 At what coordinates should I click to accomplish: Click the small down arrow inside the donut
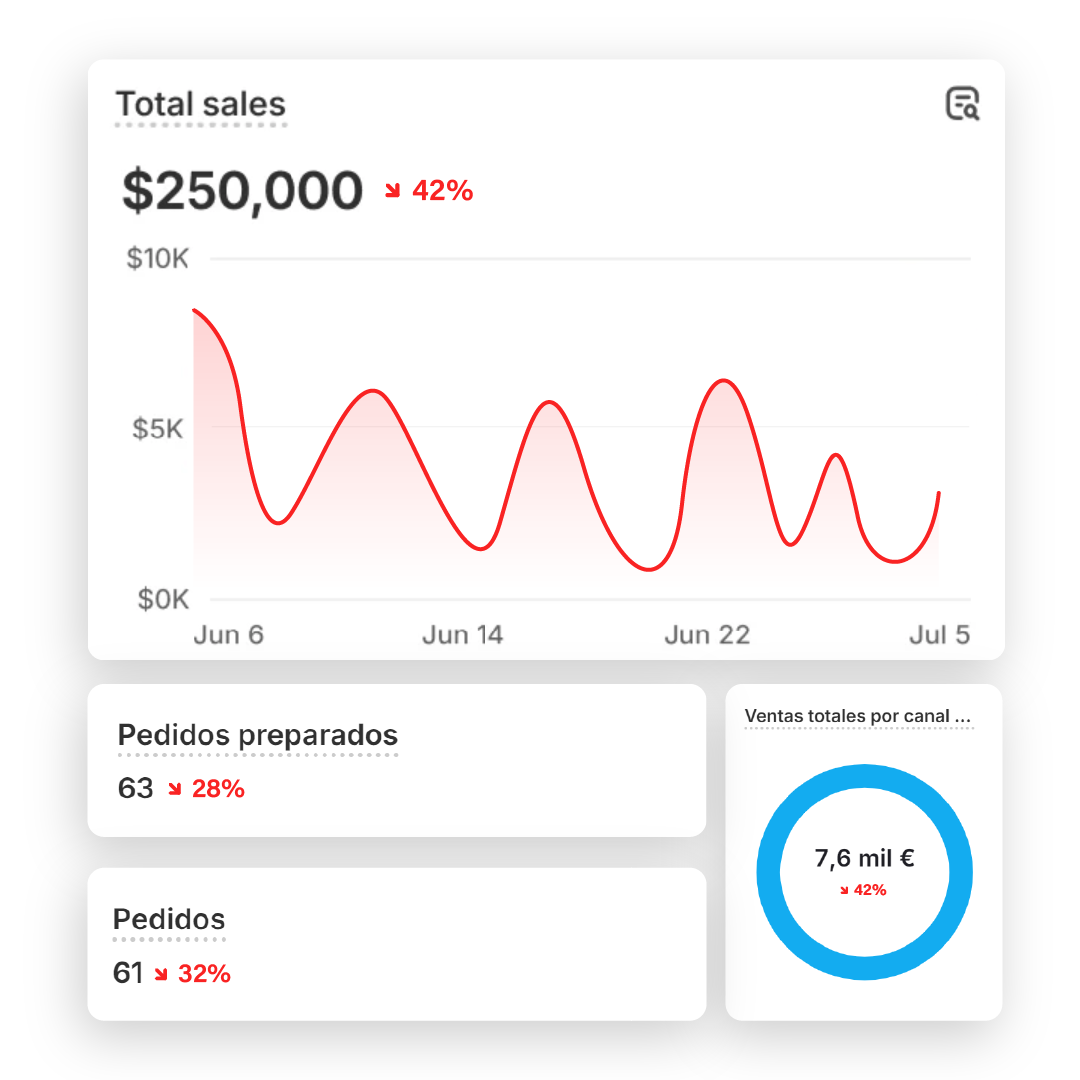point(844,890)
